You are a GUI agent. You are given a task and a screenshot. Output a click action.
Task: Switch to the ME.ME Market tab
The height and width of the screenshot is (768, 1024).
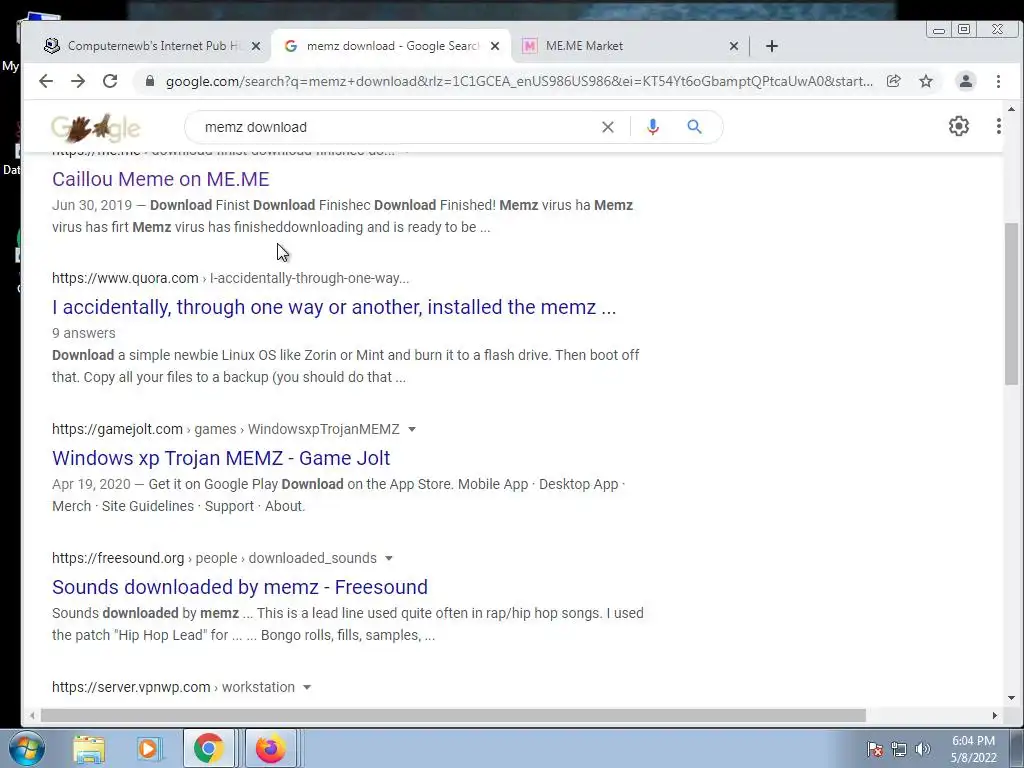(x=630, y=46)
